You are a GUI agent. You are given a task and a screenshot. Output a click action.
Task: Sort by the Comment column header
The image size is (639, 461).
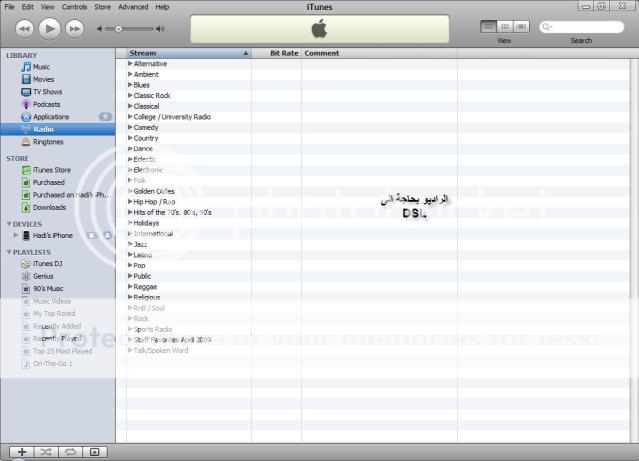click(379, 53)
